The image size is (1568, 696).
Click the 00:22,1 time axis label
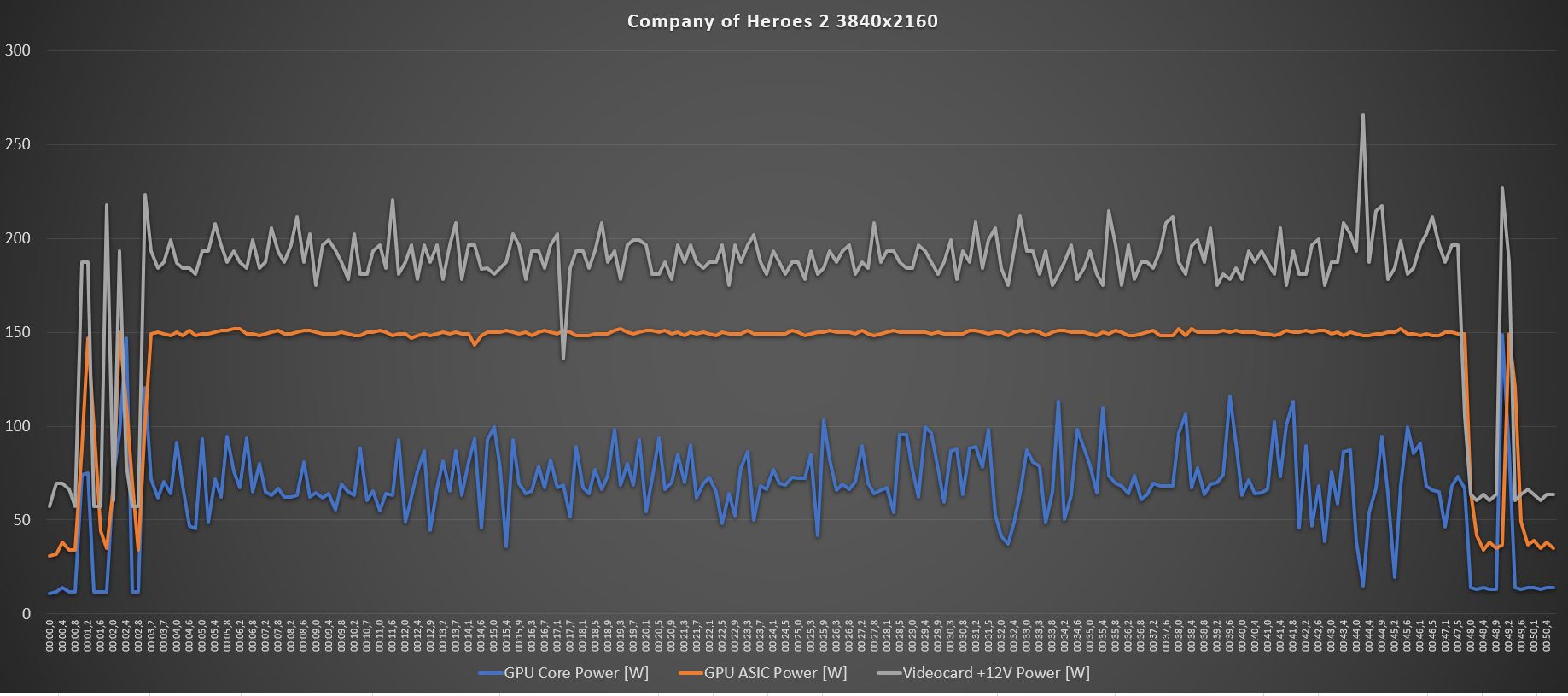click(709, 638)
